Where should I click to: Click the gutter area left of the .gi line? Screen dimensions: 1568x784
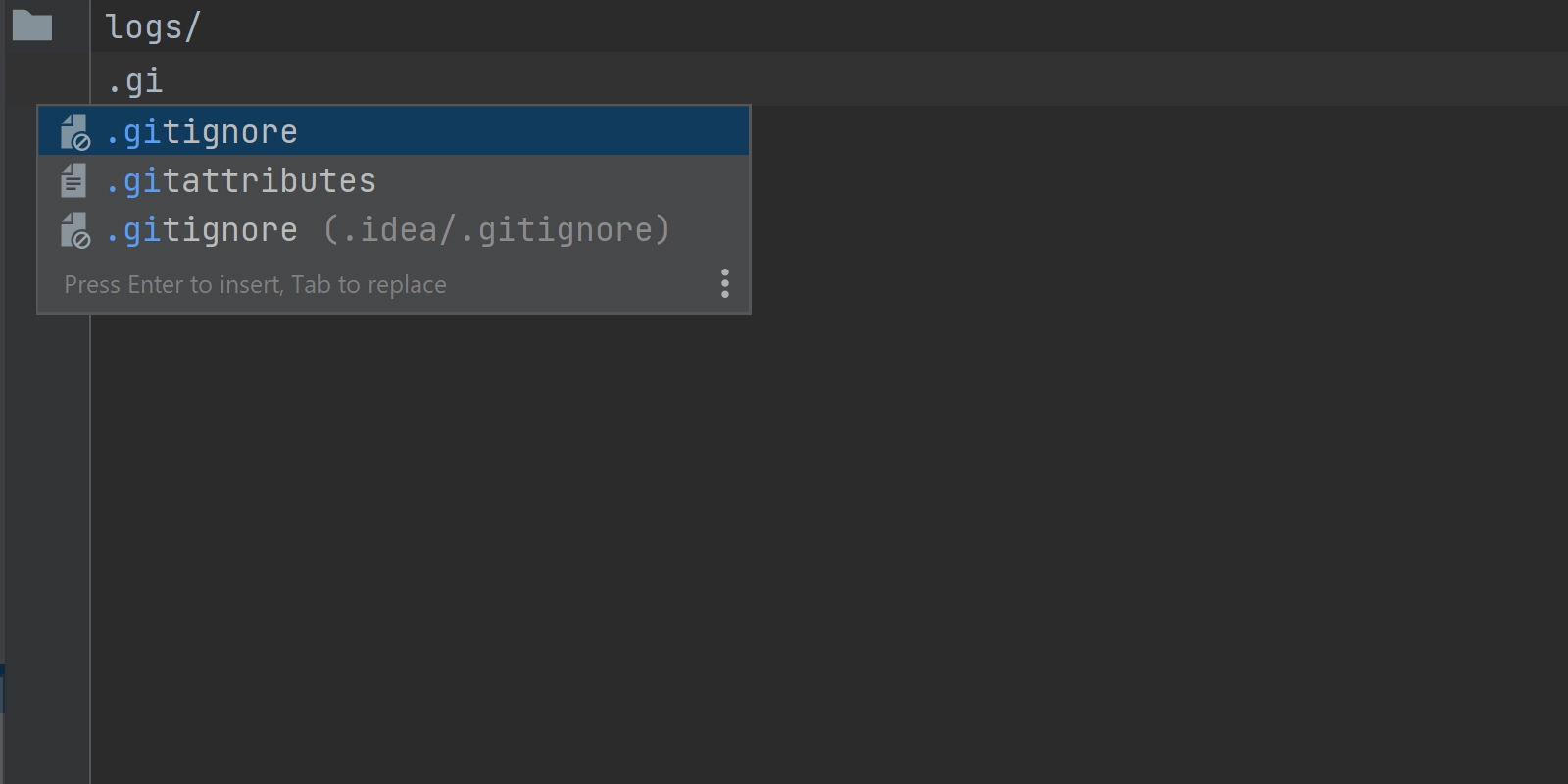pos(47,78)
